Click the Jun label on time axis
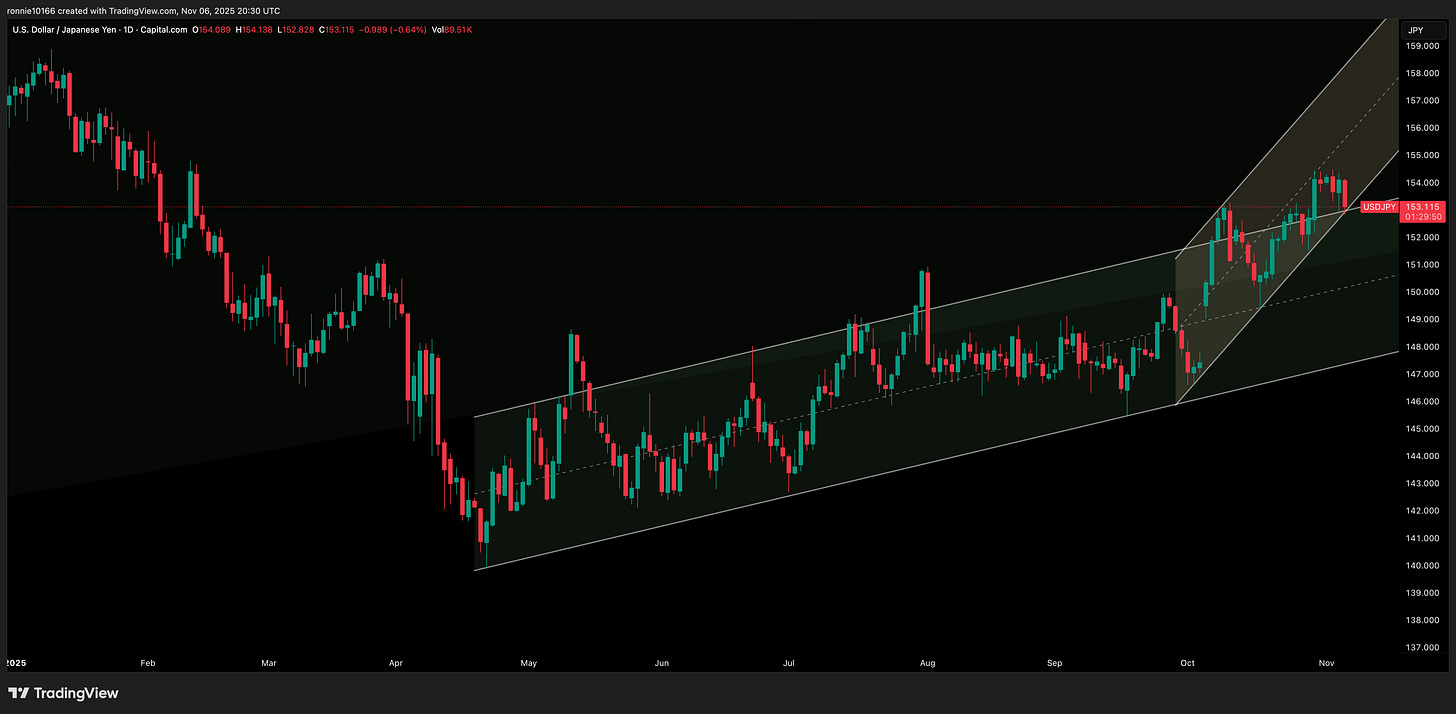Image resolution: width=1456 pixels, height=714 pixels. click(661, 663)
